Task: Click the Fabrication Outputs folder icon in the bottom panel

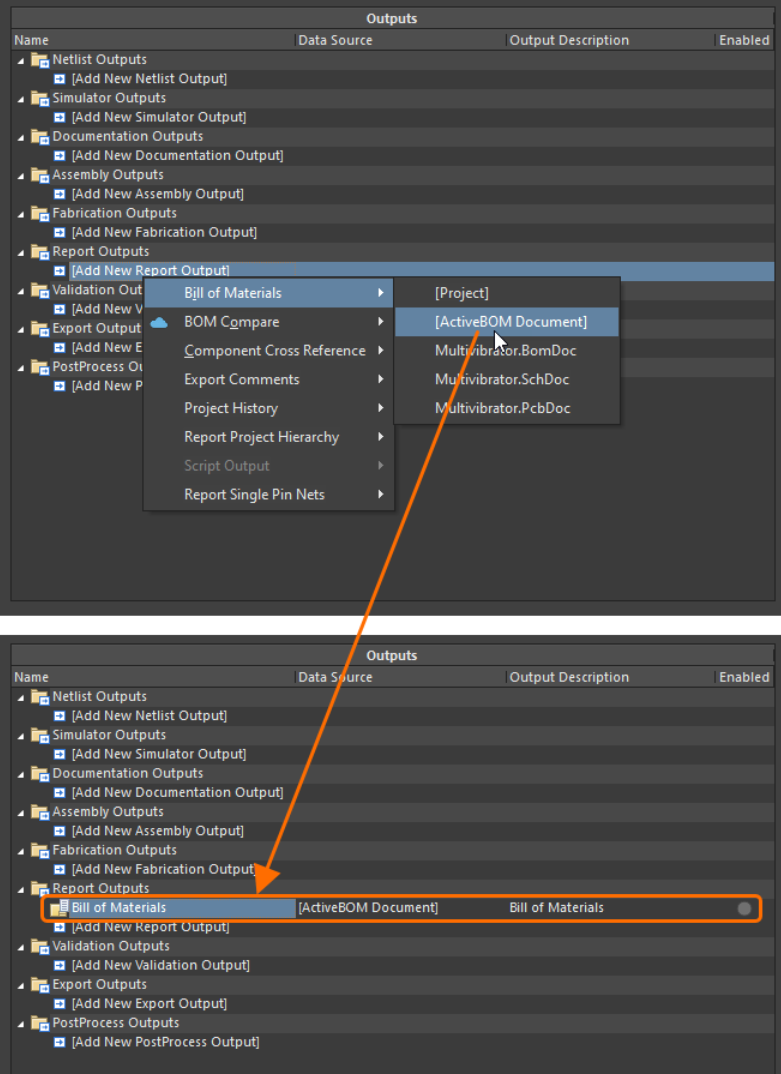Action: (40, 850)
